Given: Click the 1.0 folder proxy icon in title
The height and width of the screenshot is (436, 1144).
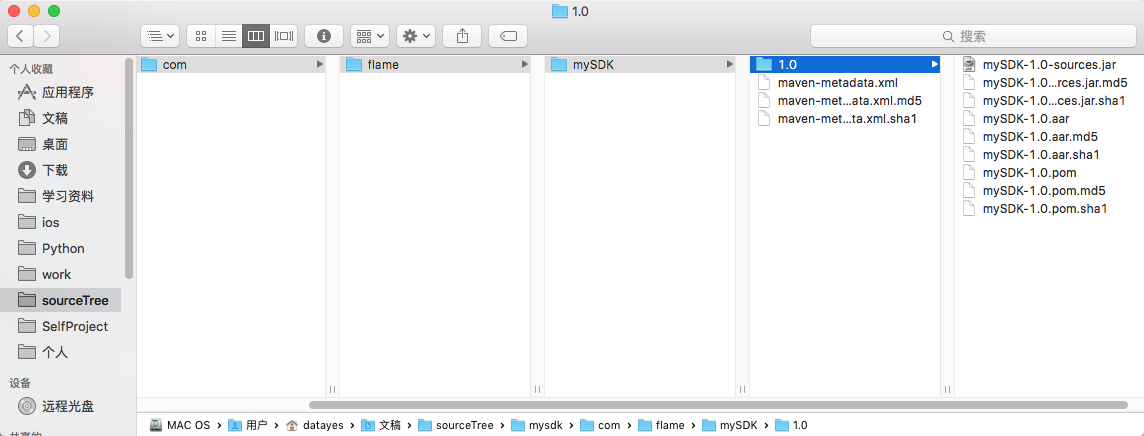Looking at the screenshot, I should coord(559,11).
